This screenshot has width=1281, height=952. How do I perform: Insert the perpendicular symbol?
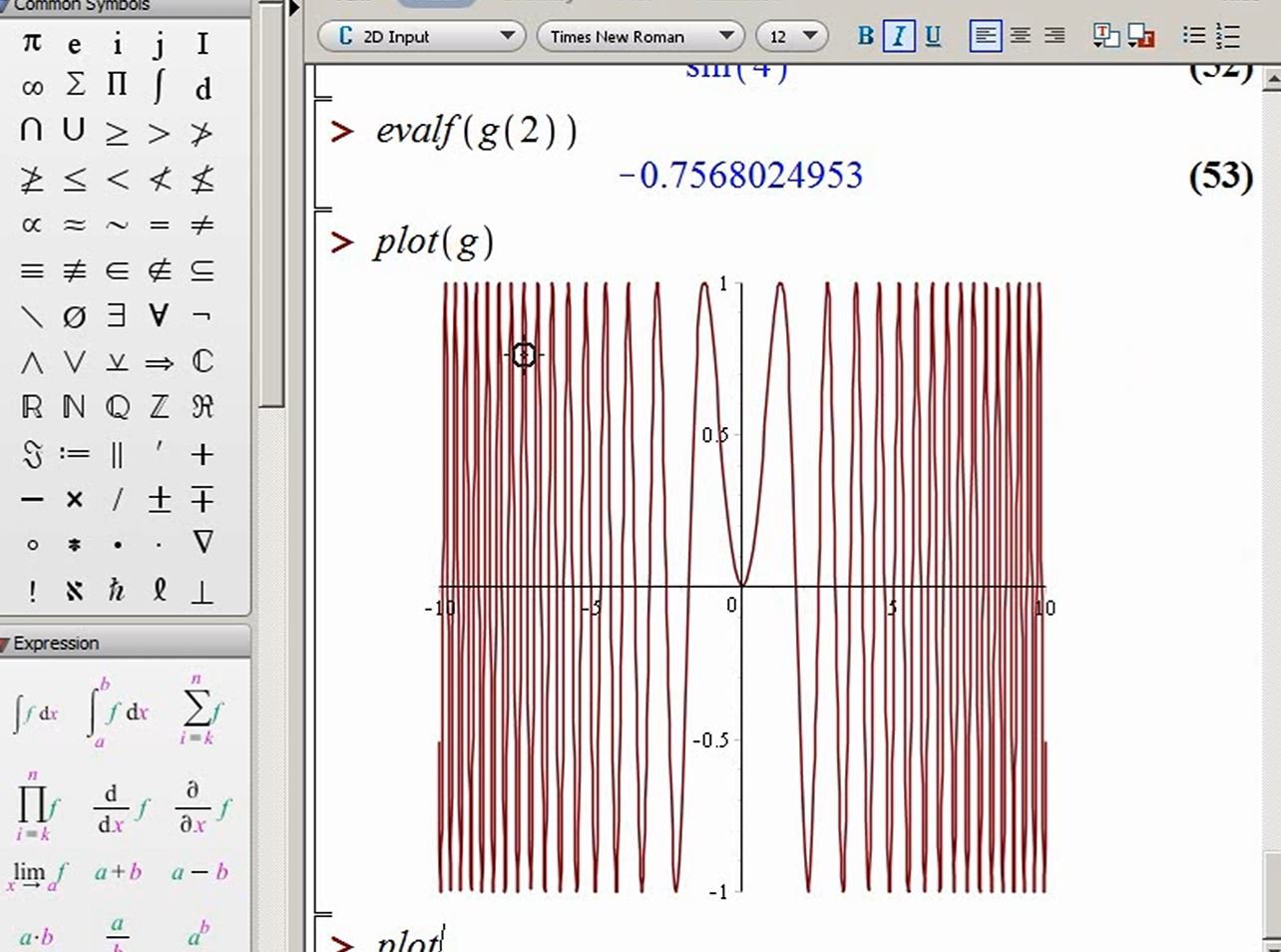[203, 593]
